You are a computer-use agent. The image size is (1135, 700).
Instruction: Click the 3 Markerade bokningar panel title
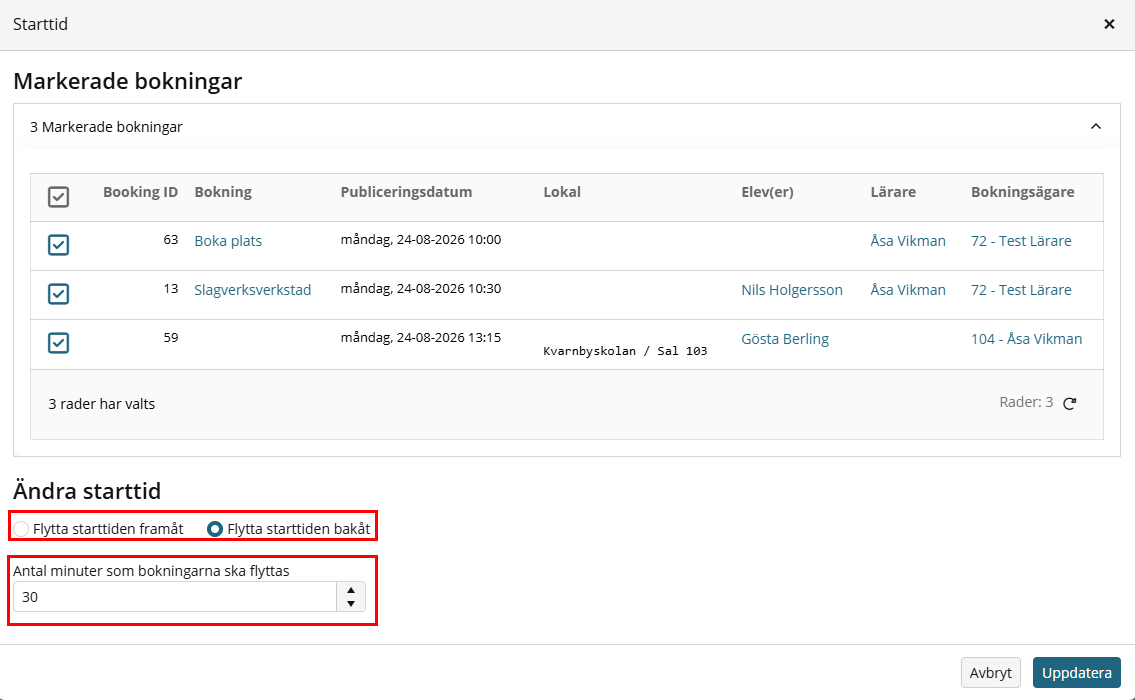pyautogui.click(x=106, y=127)
